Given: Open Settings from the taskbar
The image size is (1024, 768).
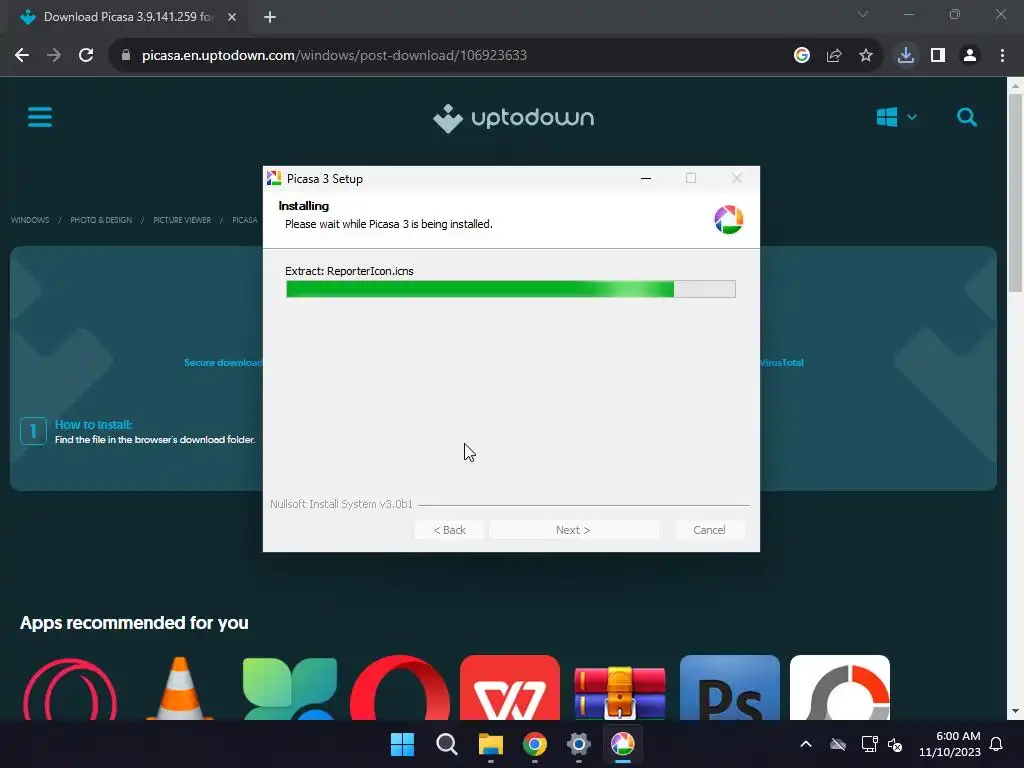Looking at the screenshot, I should pos(579,744).
